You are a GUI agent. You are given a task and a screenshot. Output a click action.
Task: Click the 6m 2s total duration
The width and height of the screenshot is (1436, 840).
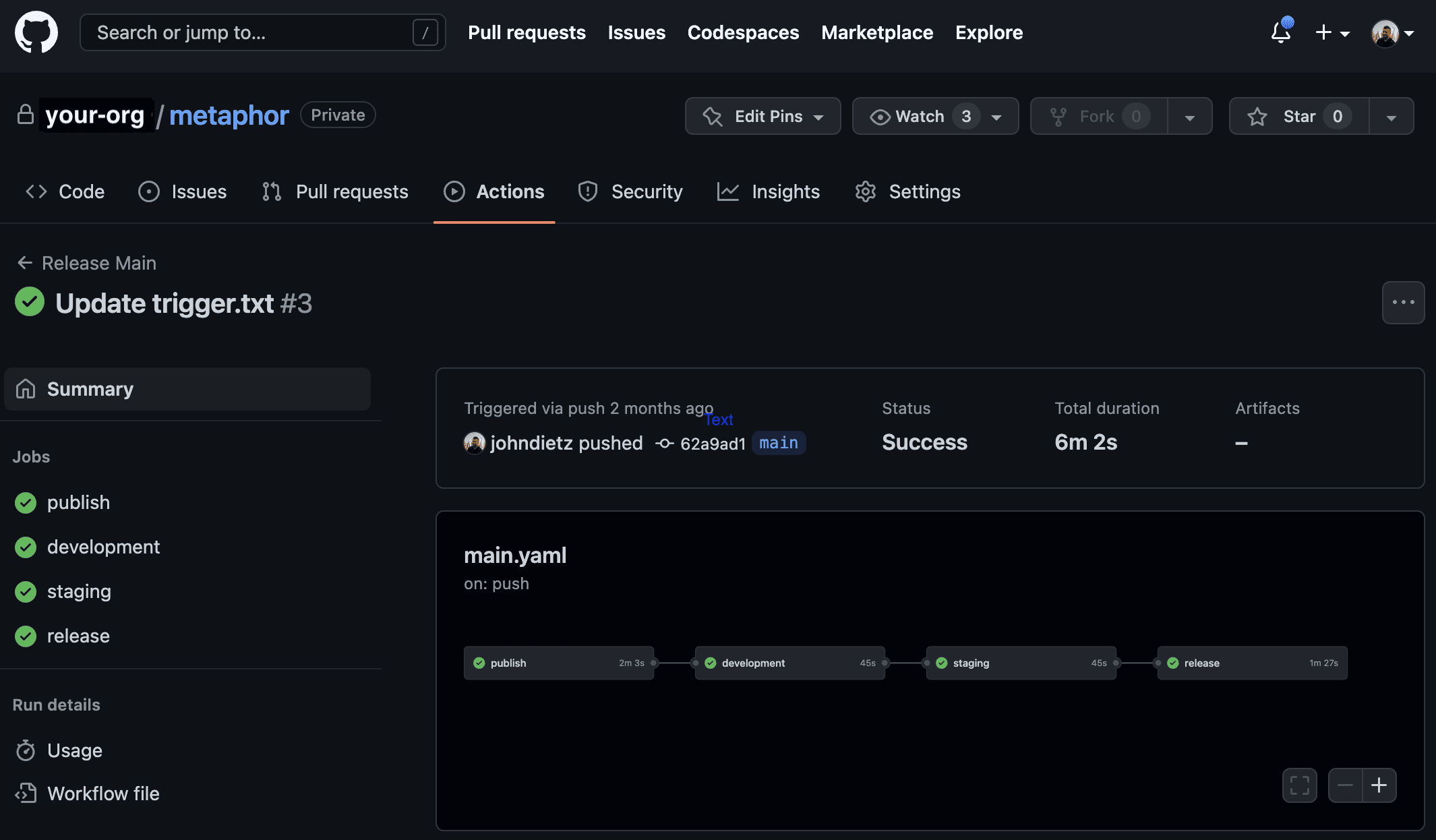(1085, 442)
